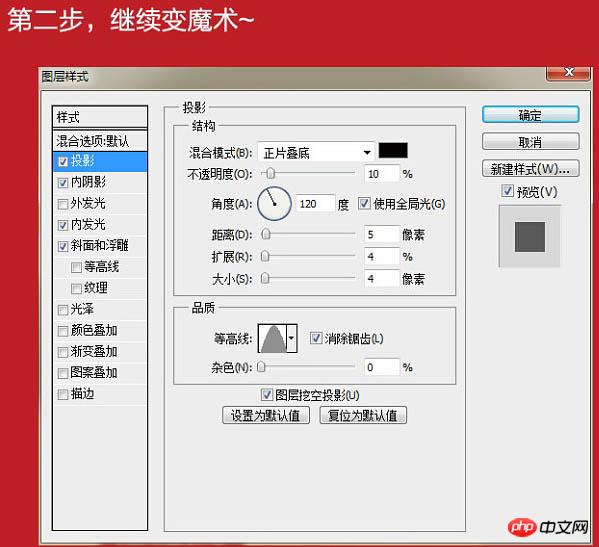Click the black shadow color swatch
599x547 pixels.
(393, 151)
